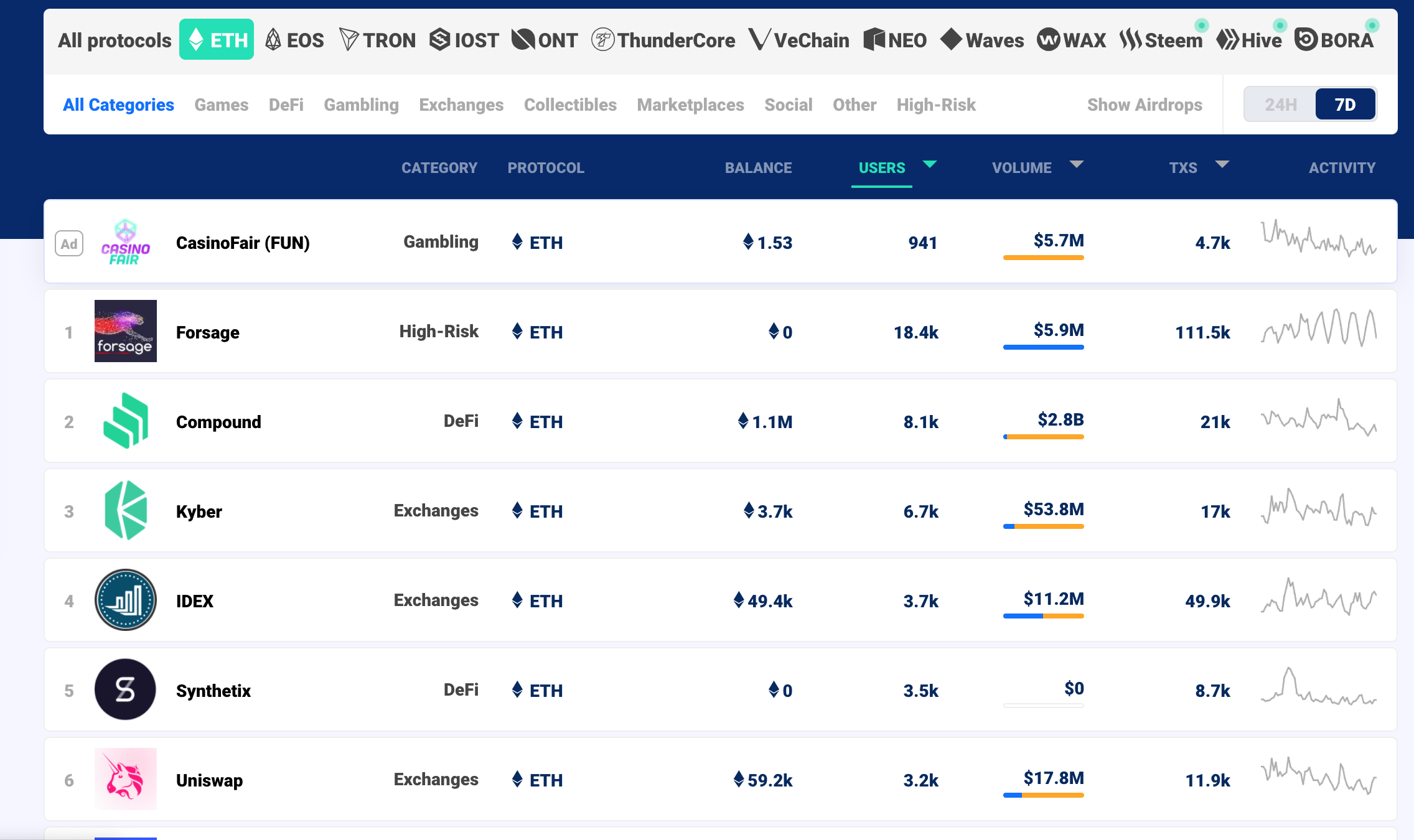Switch time range to 7D
1414x840 pixels.
[1345, 104]
